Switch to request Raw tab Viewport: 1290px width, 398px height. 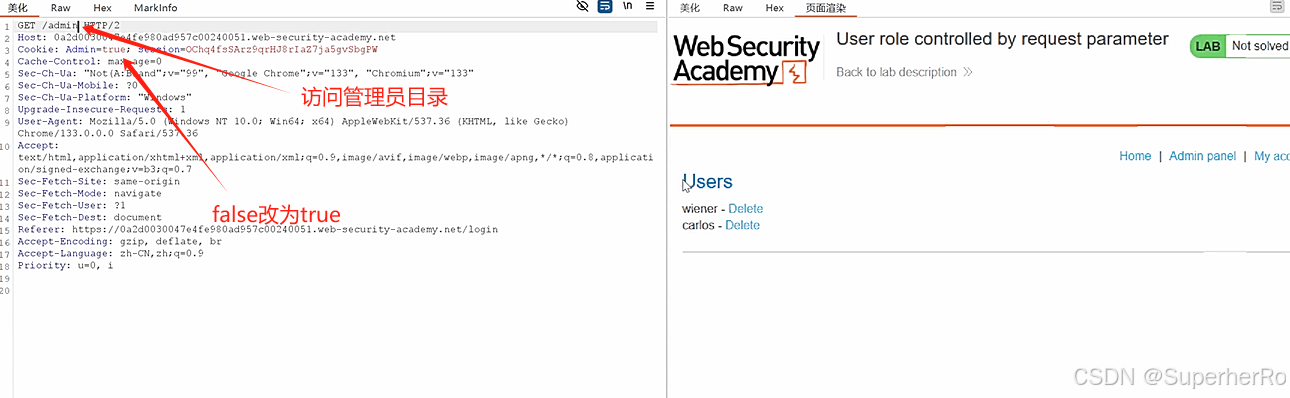tap(61, 8)
